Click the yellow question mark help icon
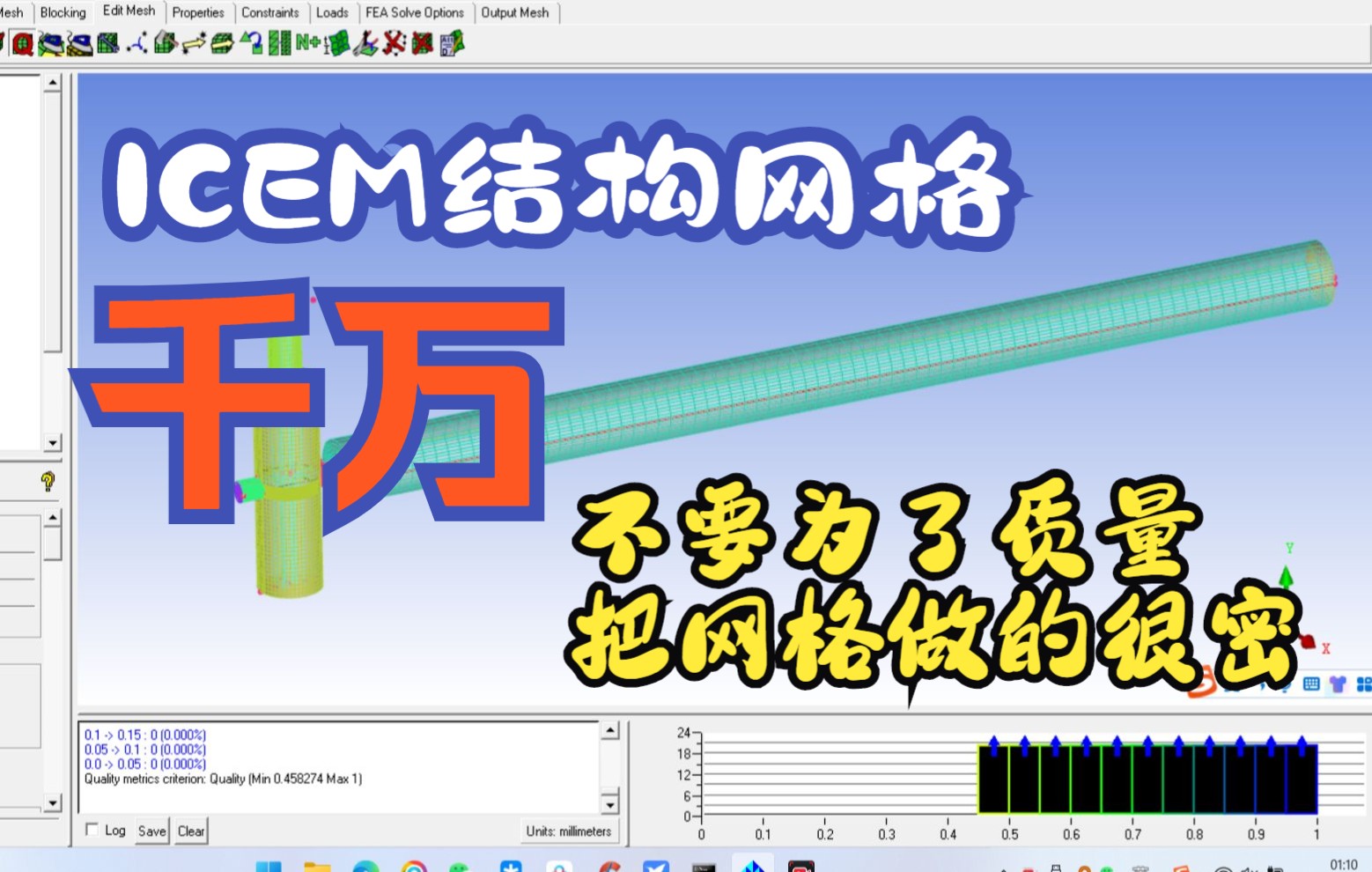This screenshot has width=1372, height=872. pos(48,481)
